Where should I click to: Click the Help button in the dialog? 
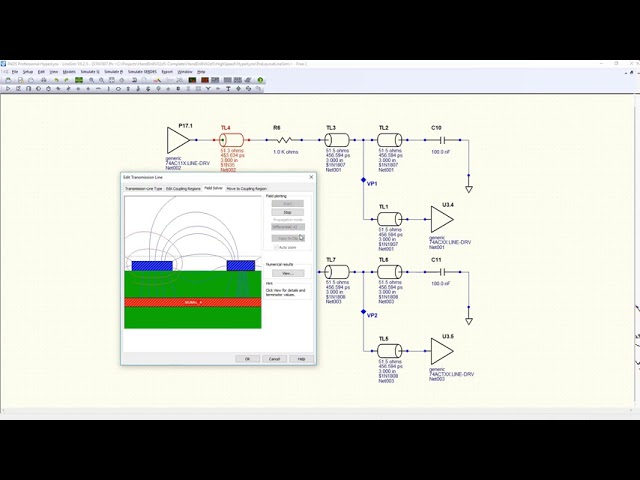coord(301,359)
